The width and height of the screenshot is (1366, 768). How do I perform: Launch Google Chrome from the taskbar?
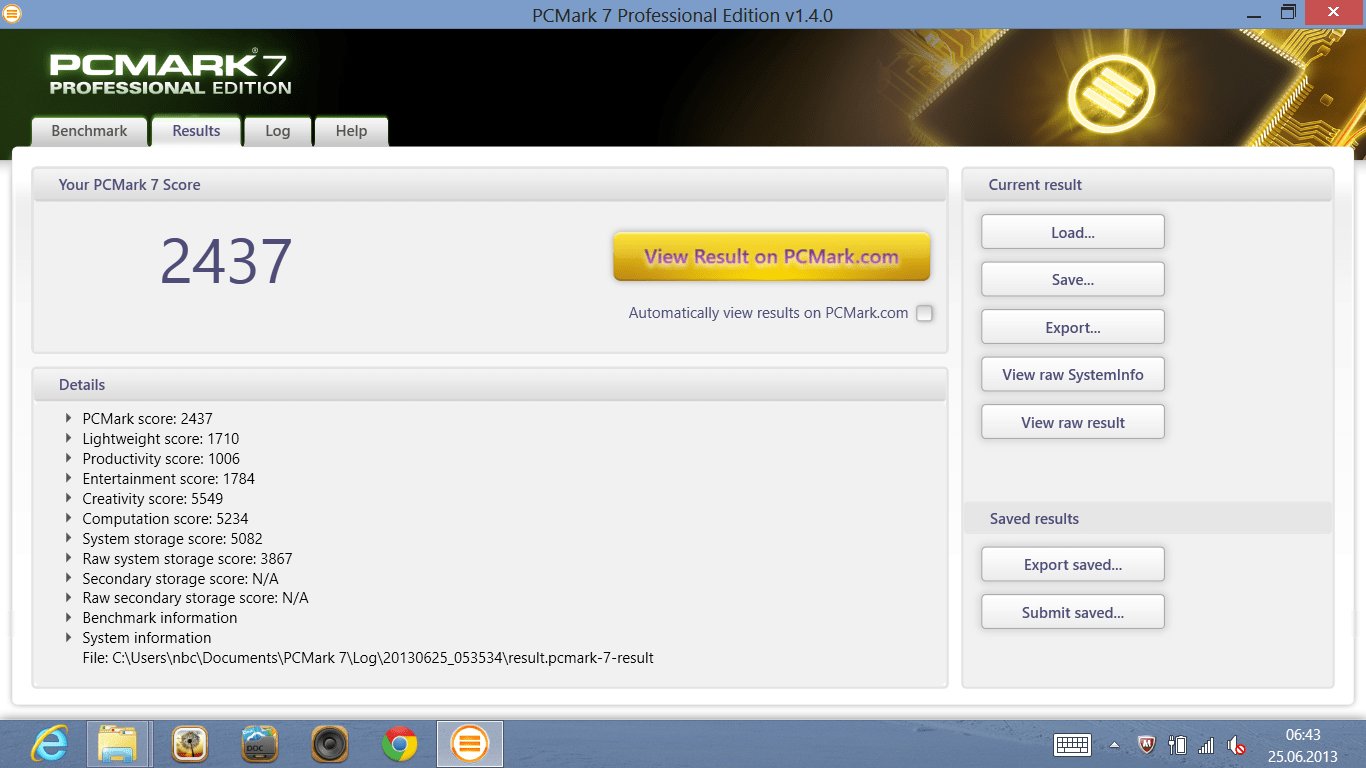pos(399,743)
